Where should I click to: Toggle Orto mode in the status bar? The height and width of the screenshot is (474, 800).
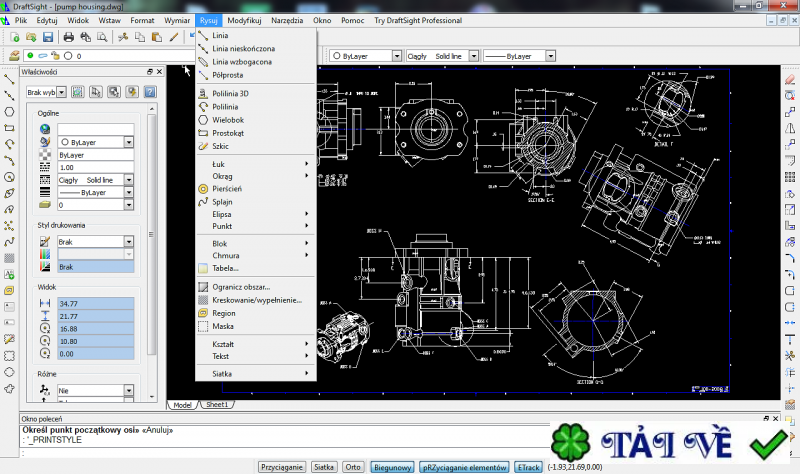coord(353,467)
